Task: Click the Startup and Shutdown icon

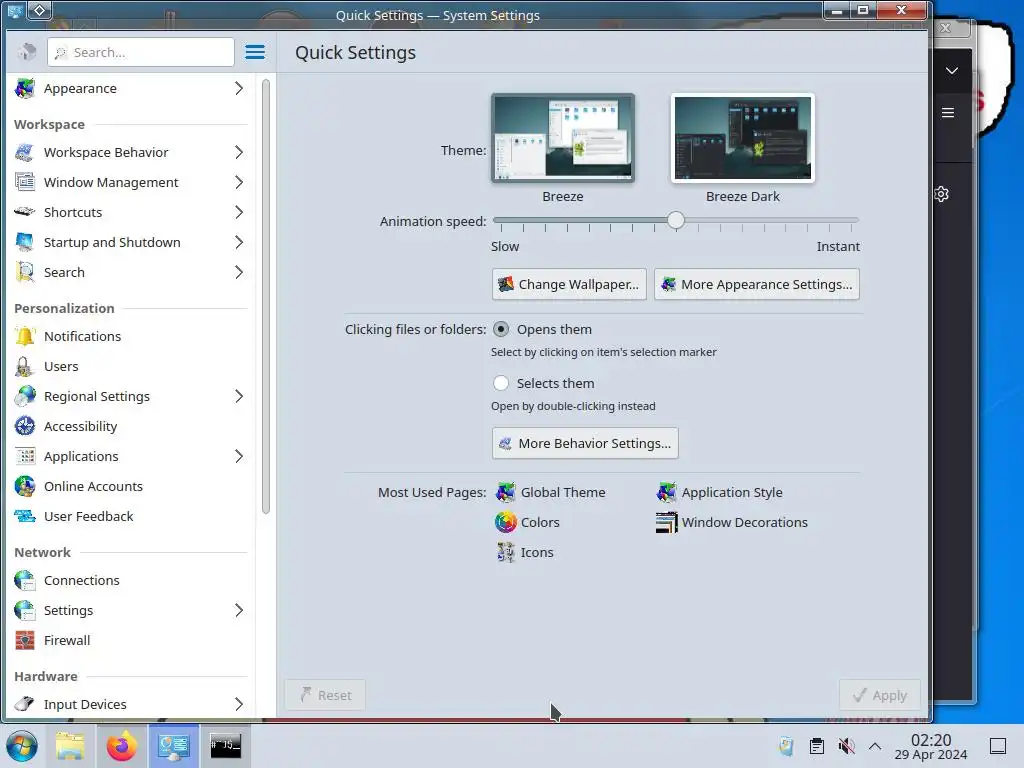Action: 25,242
